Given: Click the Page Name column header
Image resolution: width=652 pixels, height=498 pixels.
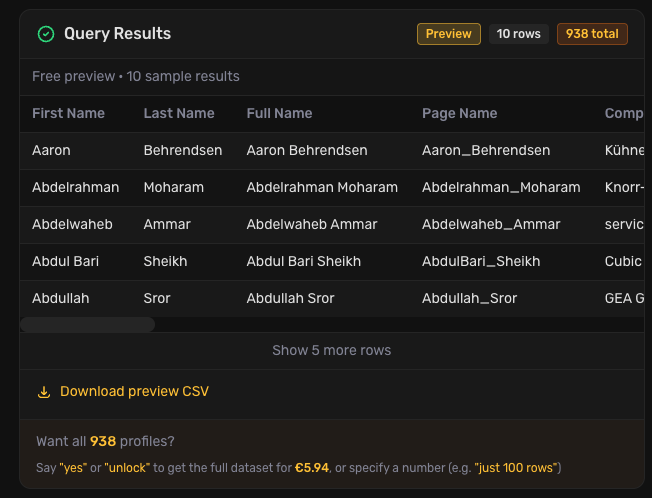Looking at the screenshot, I should 459,114.
